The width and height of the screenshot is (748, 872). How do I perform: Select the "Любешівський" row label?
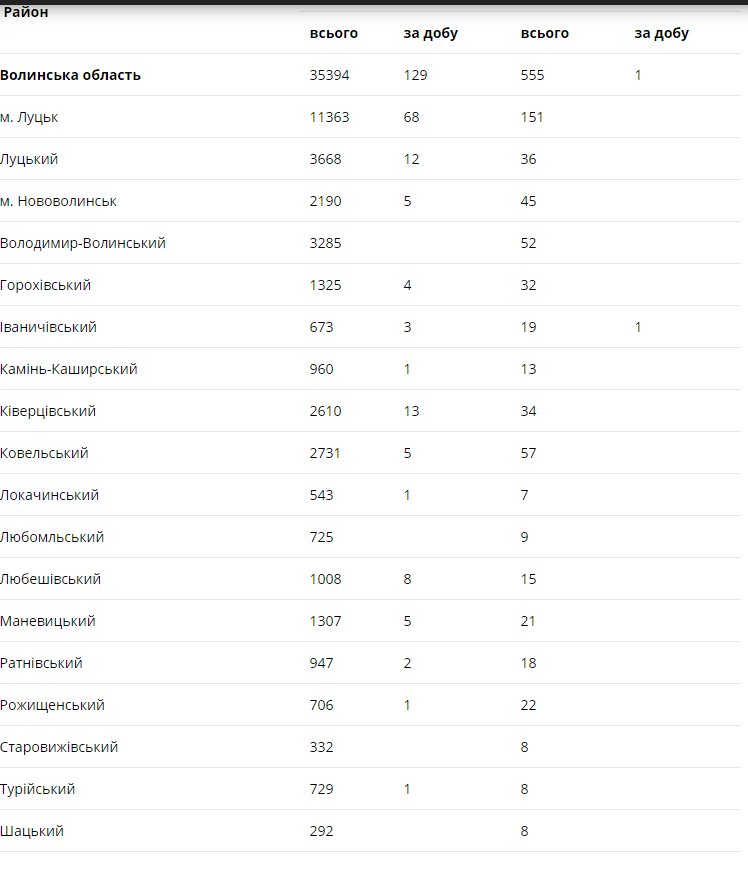pyautogui.click(x=50, y=579)
